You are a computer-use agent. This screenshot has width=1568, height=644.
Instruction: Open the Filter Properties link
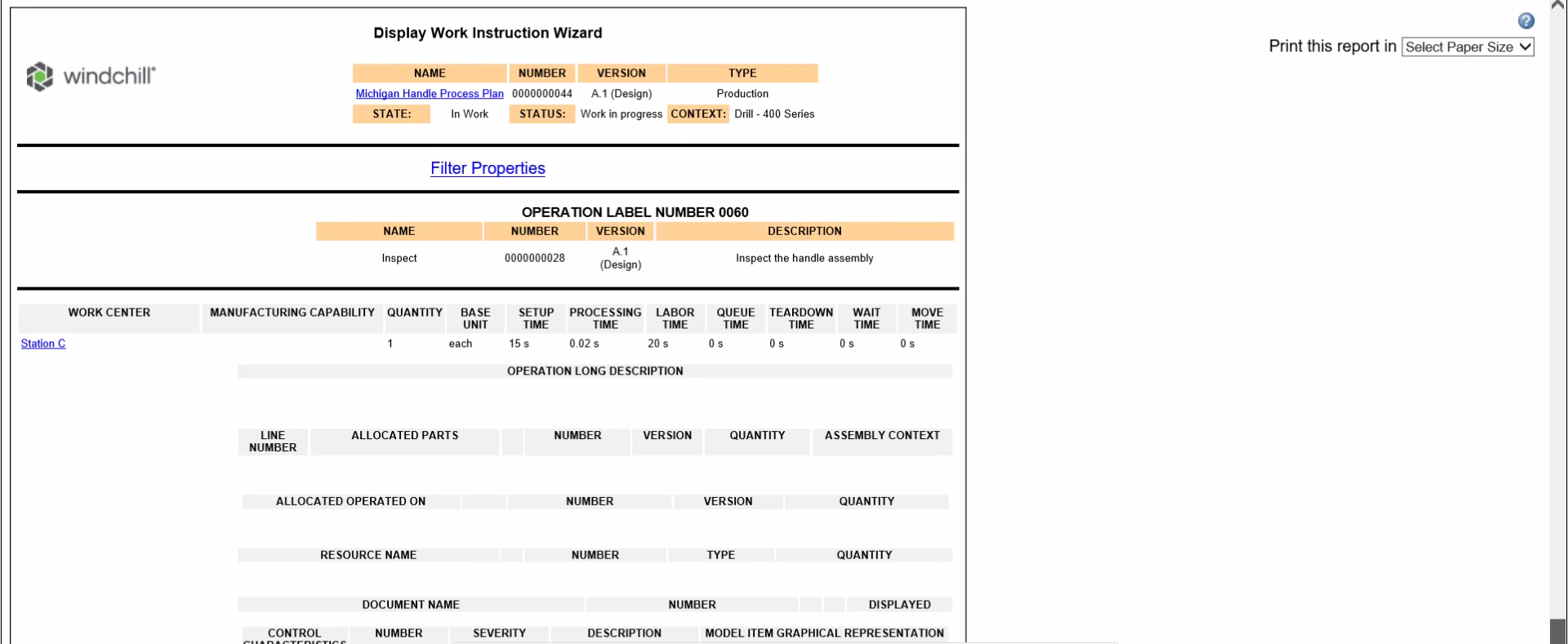click(488, 168)
